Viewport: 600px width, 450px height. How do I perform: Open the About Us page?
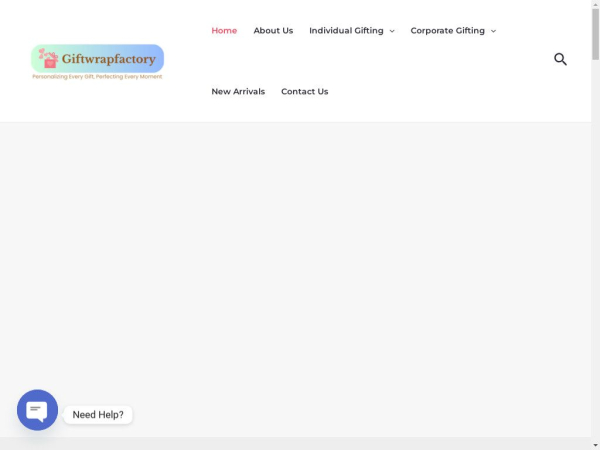pos(273,31)
